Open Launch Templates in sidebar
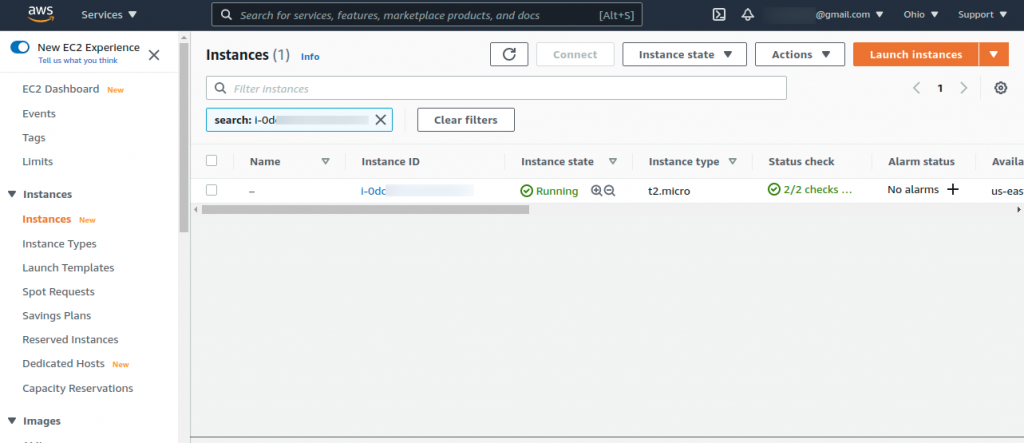This screenshot has height=443, width=1024. tap(69, 268)
